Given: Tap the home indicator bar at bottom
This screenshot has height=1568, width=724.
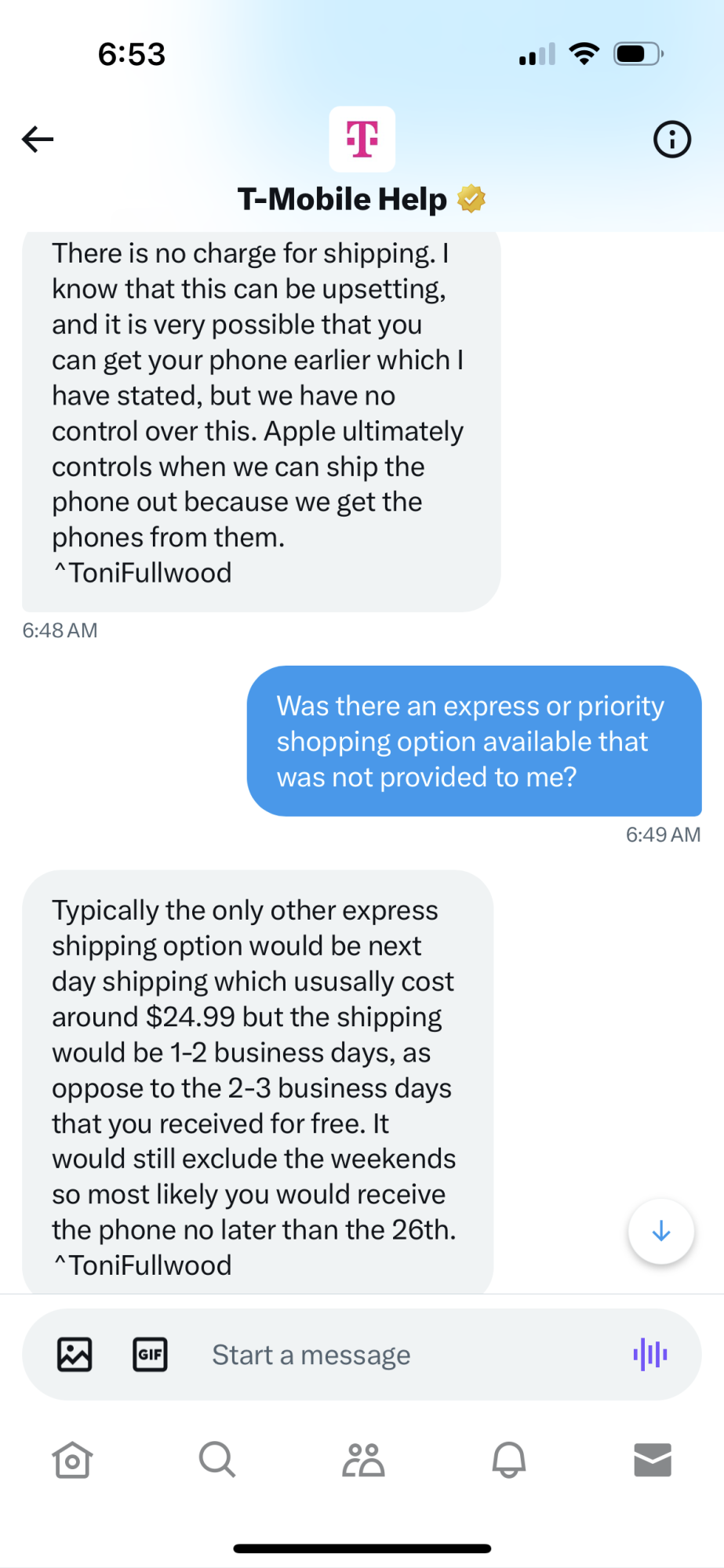Looking at the screenshot, I should click(x=362, y=1548).
